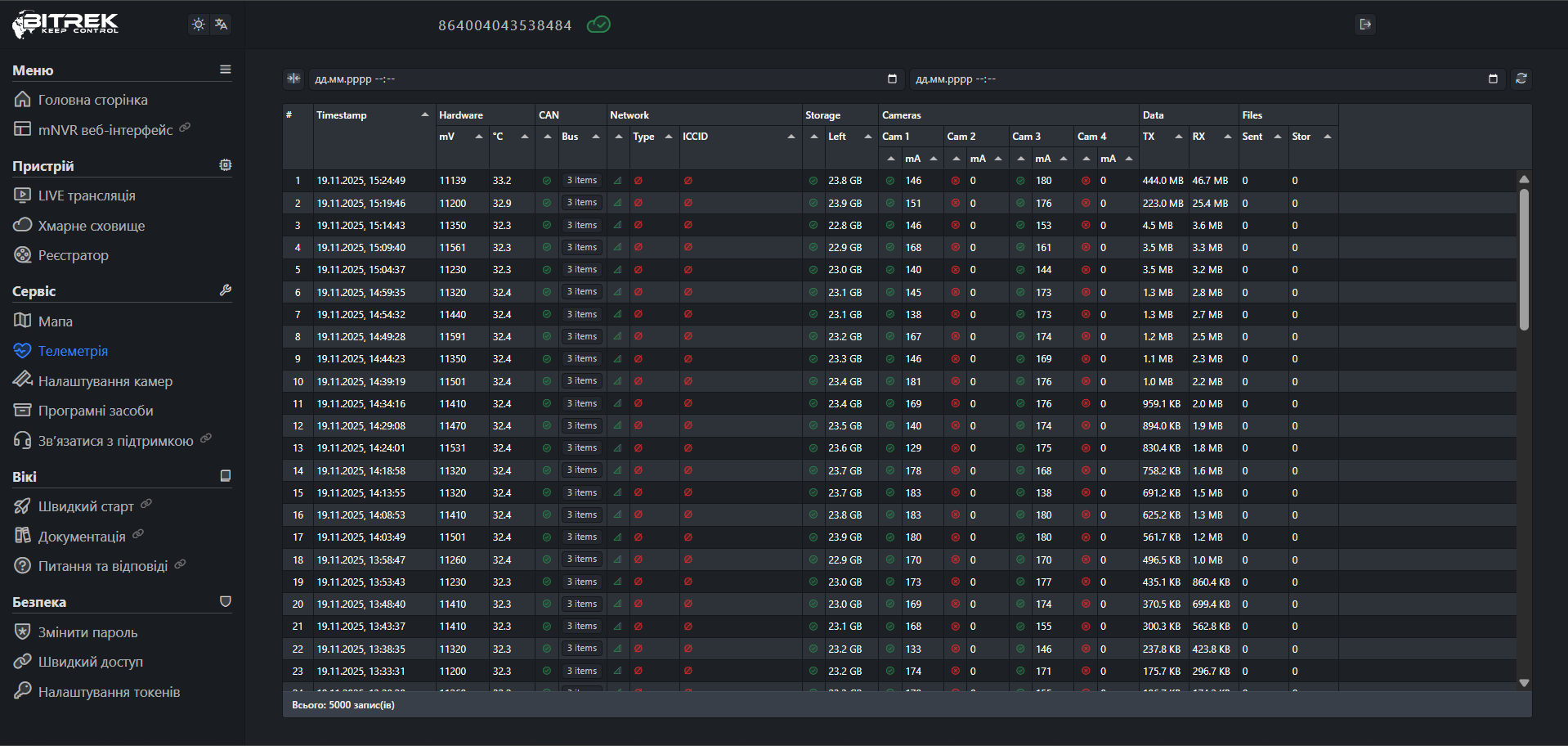Toggle the Пристрій section chip icon
The width and height of the screenshot is (1568, 746).
point(225,165)
